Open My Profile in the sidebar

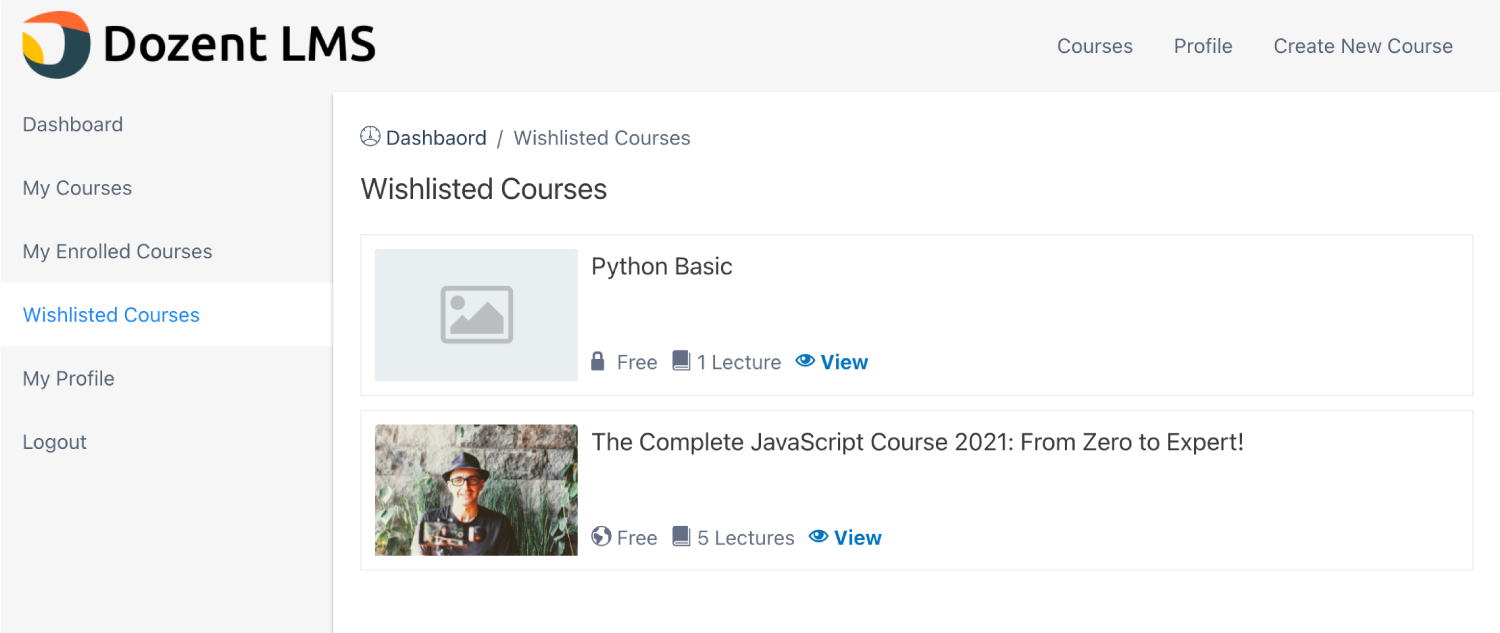tap(68, 378)
